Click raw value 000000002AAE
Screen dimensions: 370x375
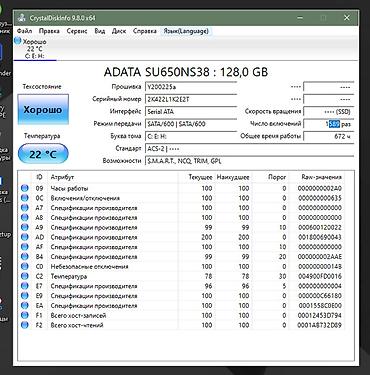[x=320, y=257]
